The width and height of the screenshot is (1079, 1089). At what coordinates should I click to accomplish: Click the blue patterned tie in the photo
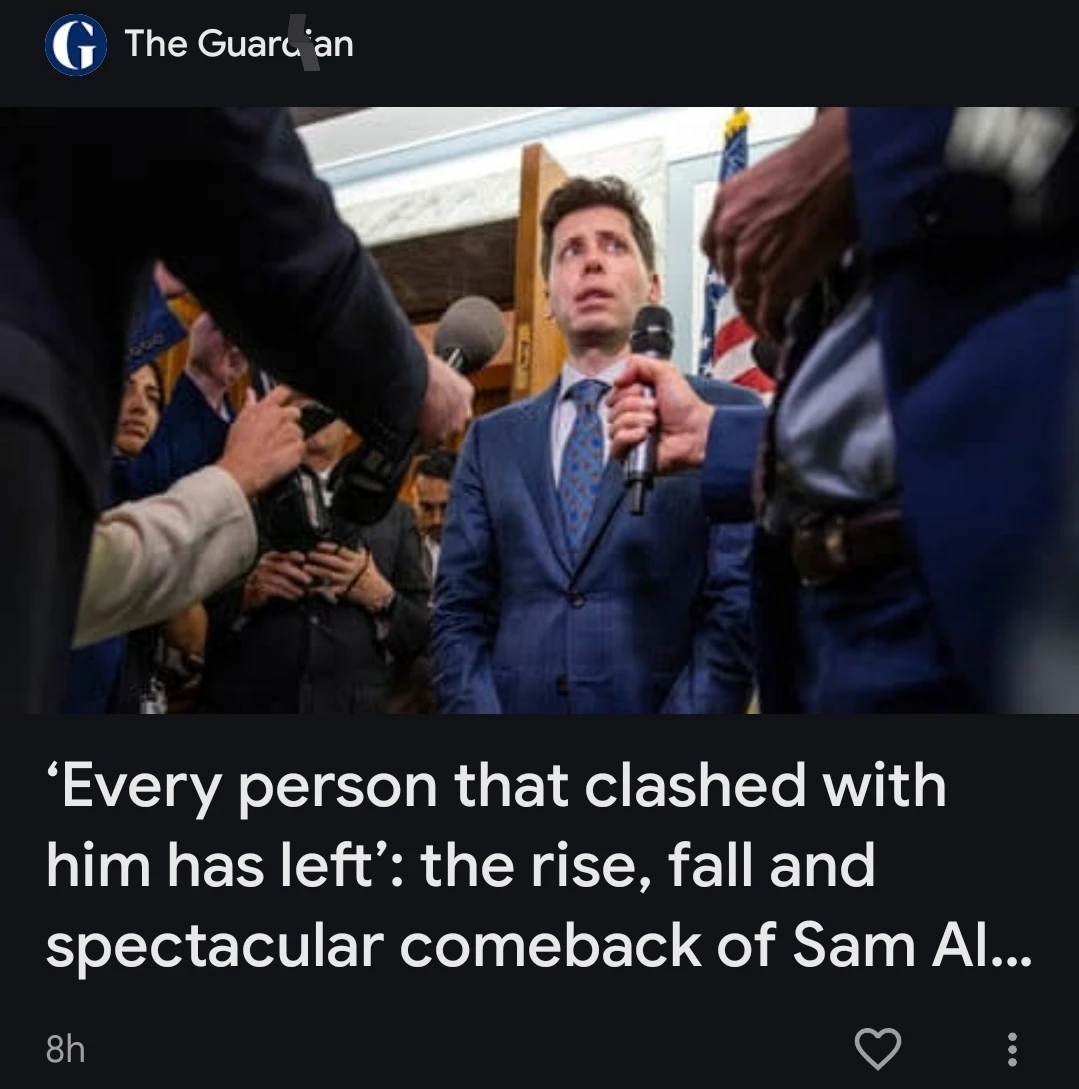coord(582,462)
